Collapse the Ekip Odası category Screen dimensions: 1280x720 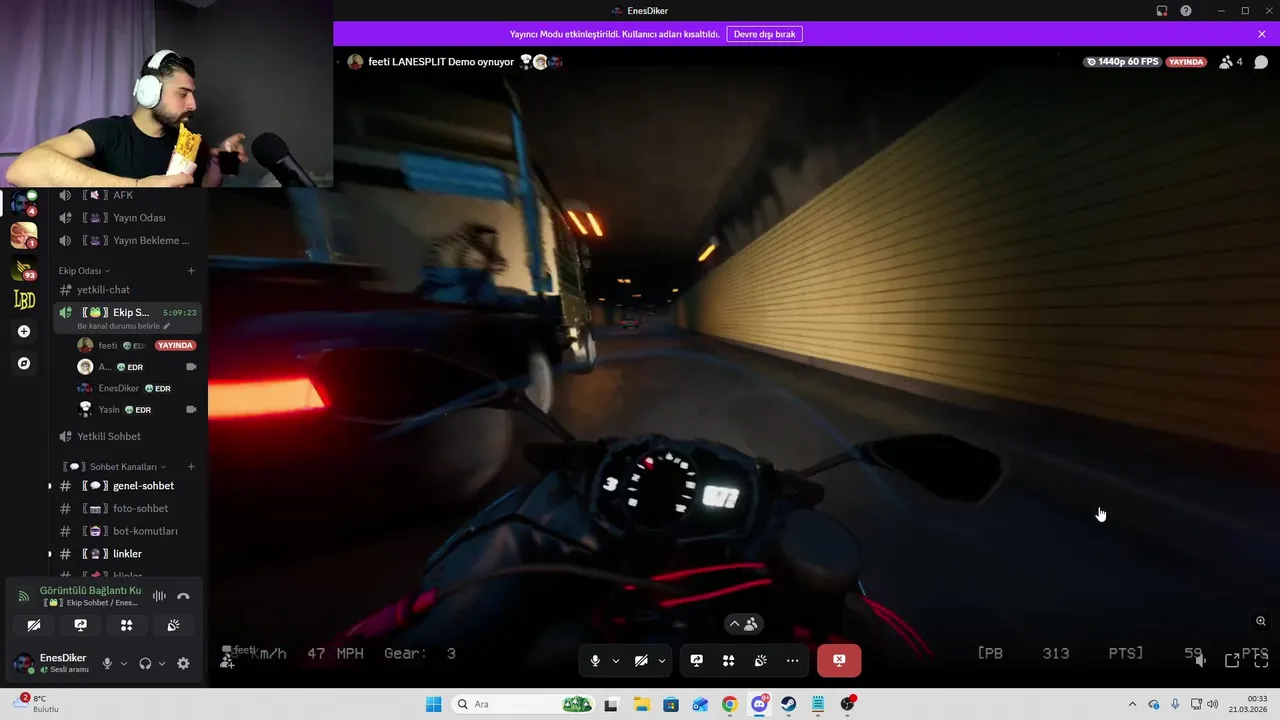tap(84, 271)
